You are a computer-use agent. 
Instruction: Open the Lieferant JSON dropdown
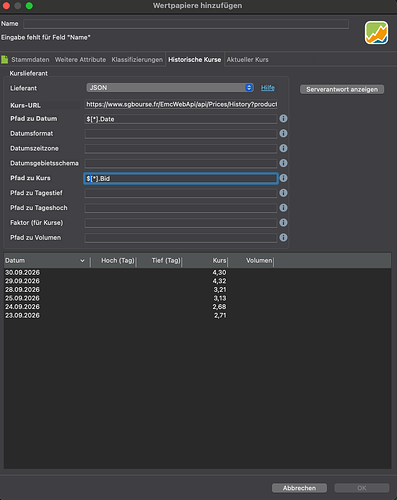point(170,88)
